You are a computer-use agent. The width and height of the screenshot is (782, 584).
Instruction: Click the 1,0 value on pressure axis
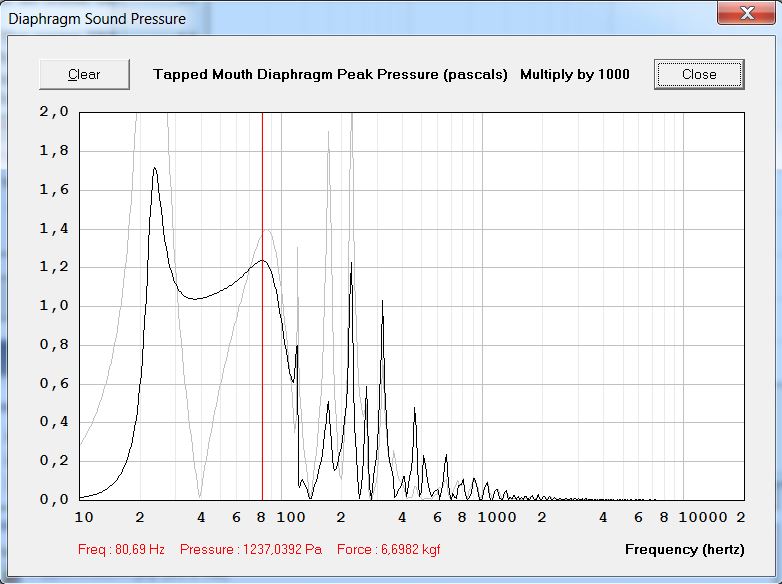click(54, 305)
